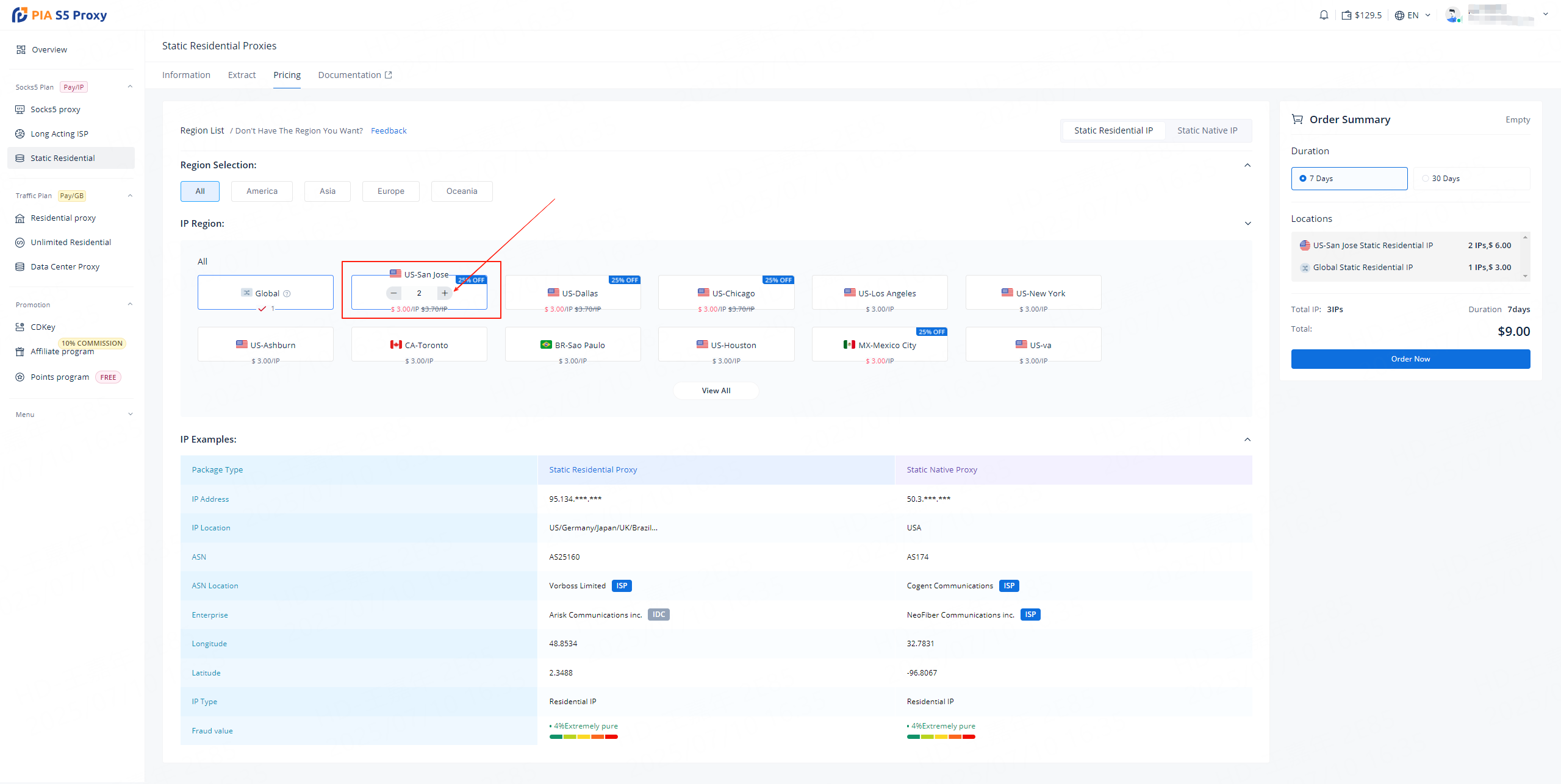Click the Global help question-mark icon
This screenshot has width=1561, height=784.
(x=287, y=294)
